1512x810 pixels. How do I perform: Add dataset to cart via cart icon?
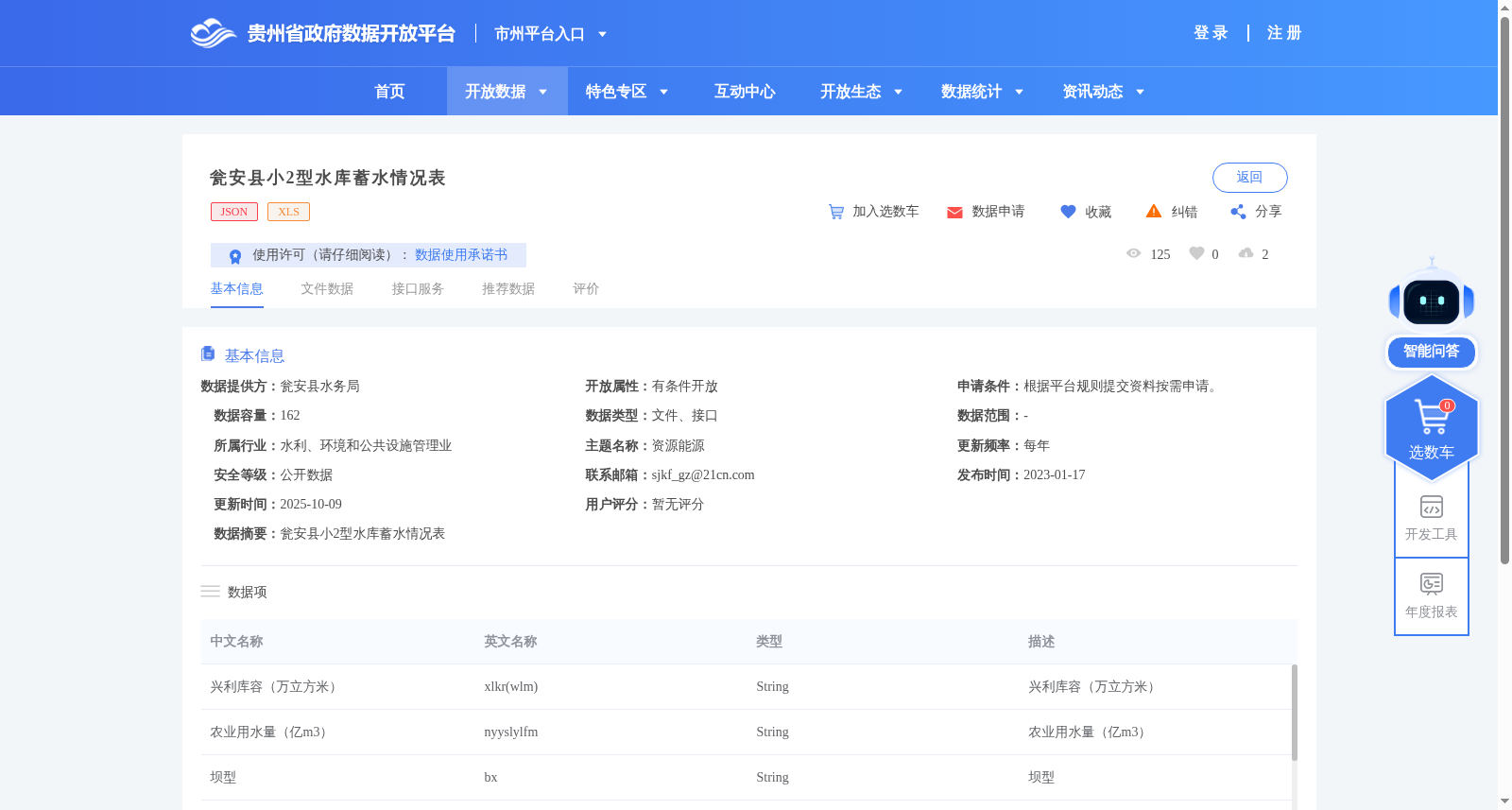click(836, 212)
